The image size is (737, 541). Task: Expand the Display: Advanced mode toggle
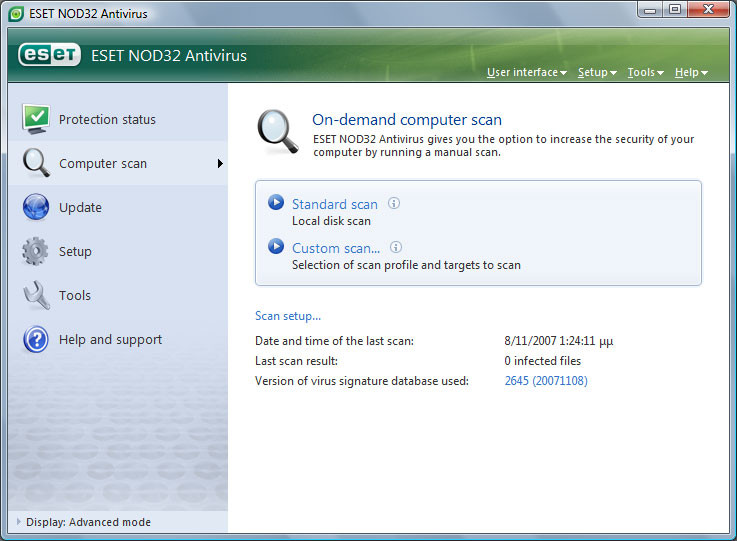[x=19, y=521]
